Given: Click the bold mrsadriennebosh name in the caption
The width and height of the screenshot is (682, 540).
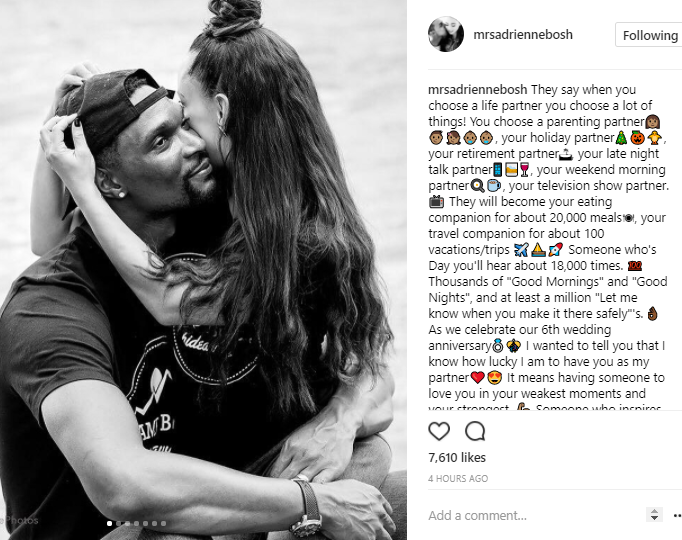Looking at the screenshot, I should click(478, 90).
